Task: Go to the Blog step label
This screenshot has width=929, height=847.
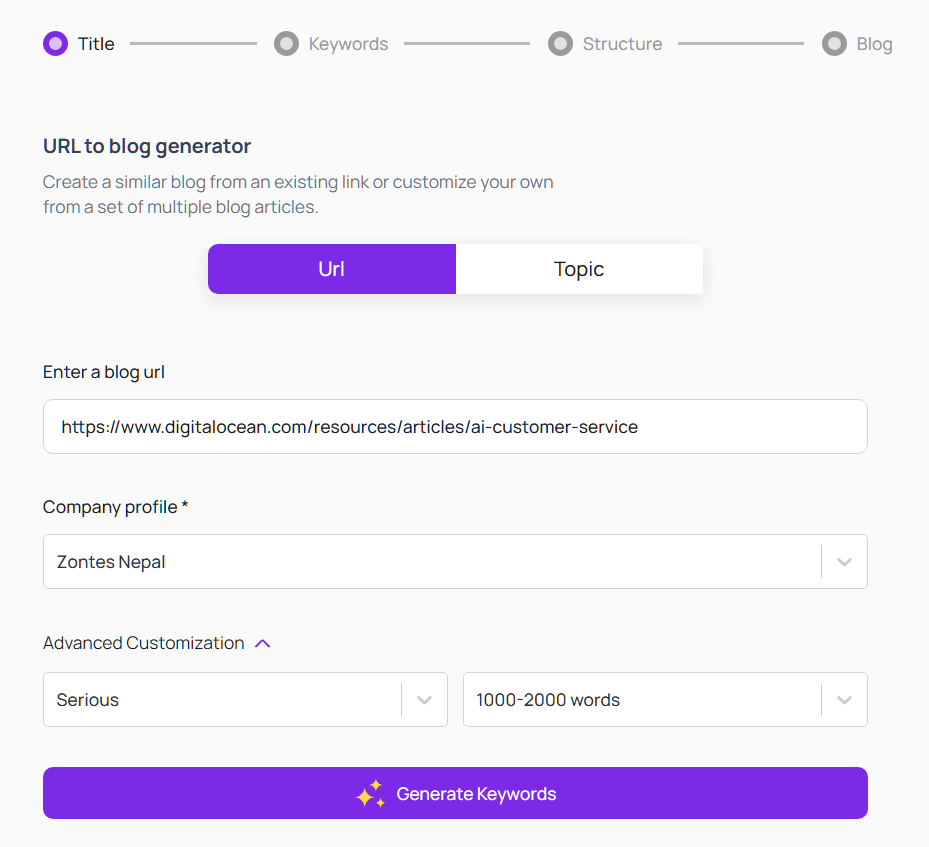Action: pos(874,44)
